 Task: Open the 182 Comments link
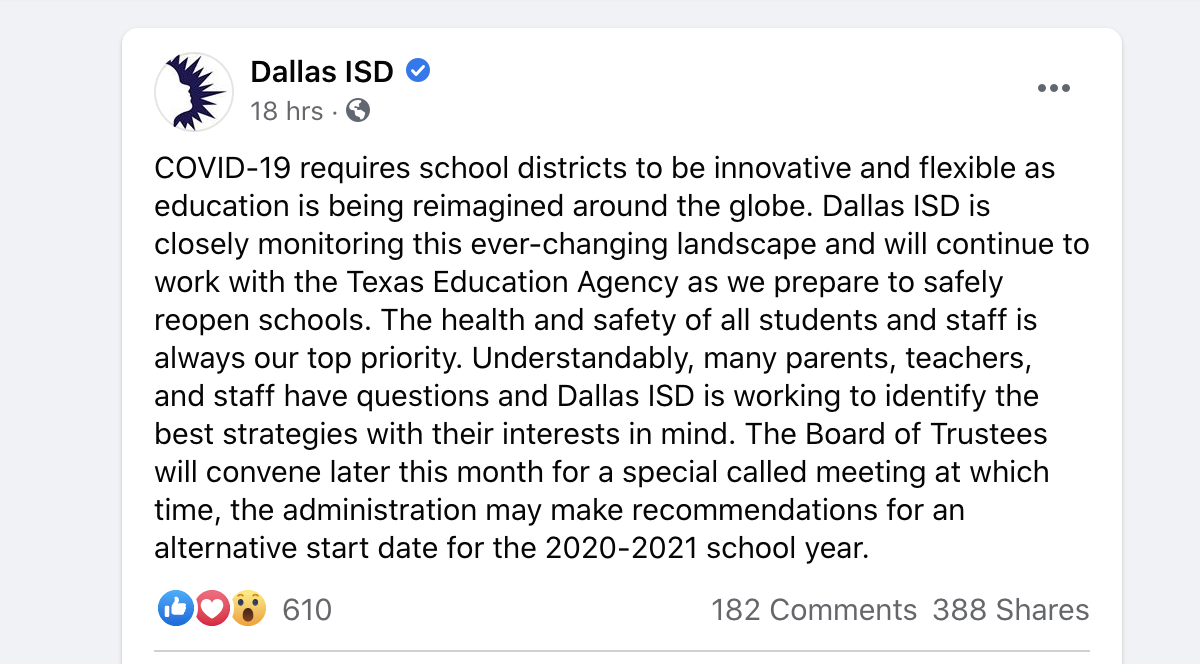coord(813,610)
